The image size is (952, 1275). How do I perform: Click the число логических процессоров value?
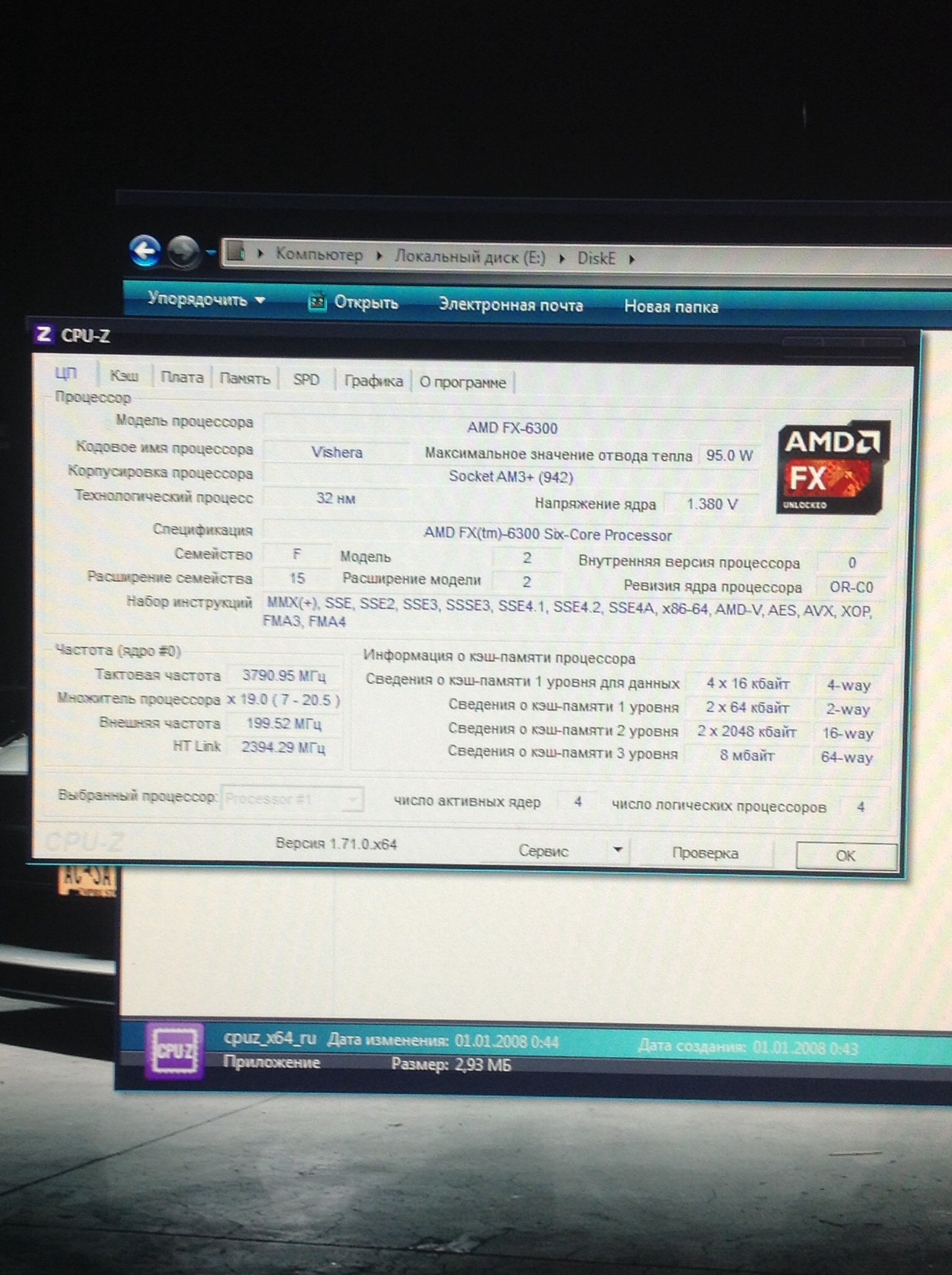[861, 807]
